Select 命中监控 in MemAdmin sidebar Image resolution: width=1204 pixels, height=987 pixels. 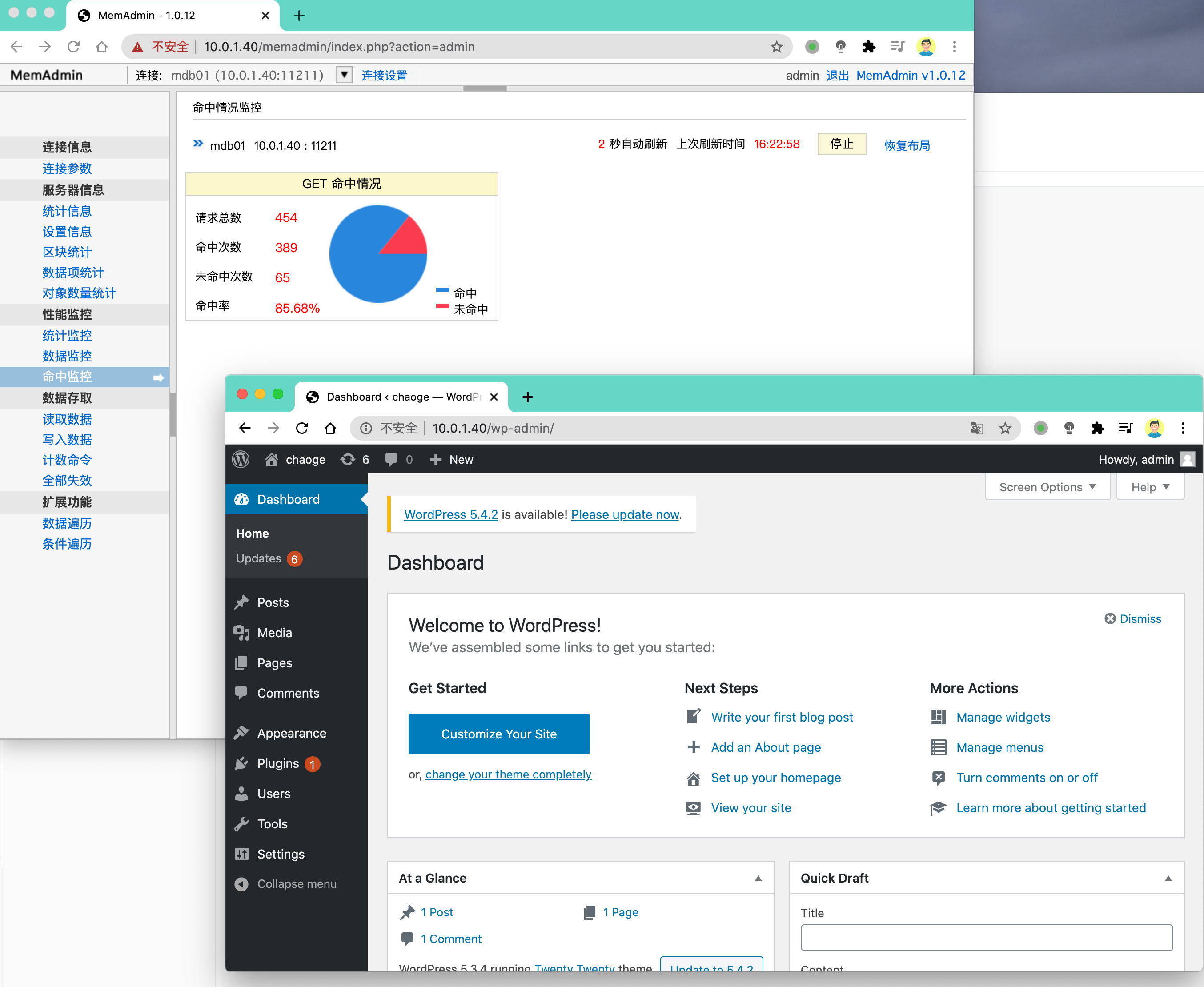85,377
